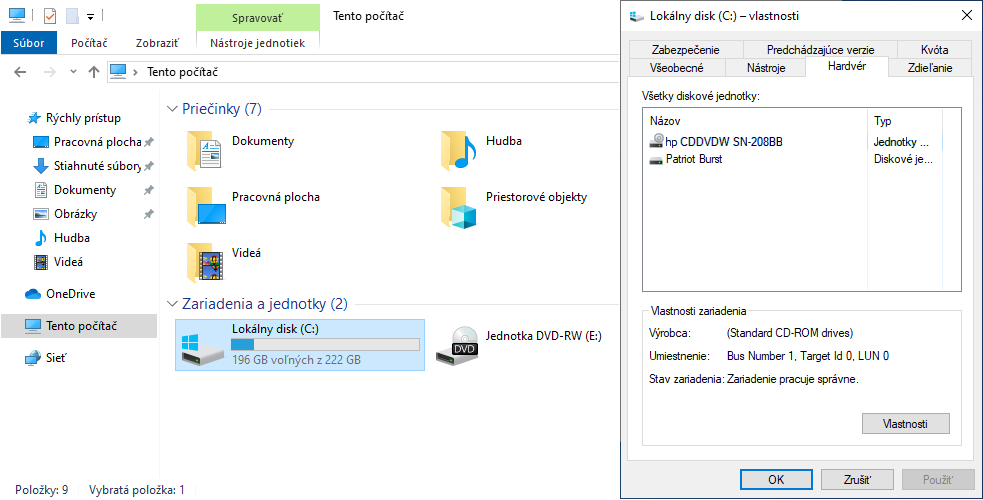Image resolution: width=983 pixels, height=500 pixels.
Task: Click the 196 GB voľných z 222 GB text
Action: point(296,360)
